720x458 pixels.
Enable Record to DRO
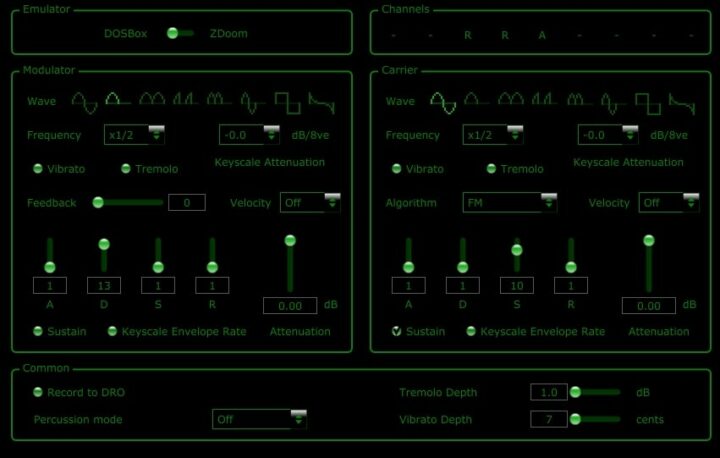38,392
